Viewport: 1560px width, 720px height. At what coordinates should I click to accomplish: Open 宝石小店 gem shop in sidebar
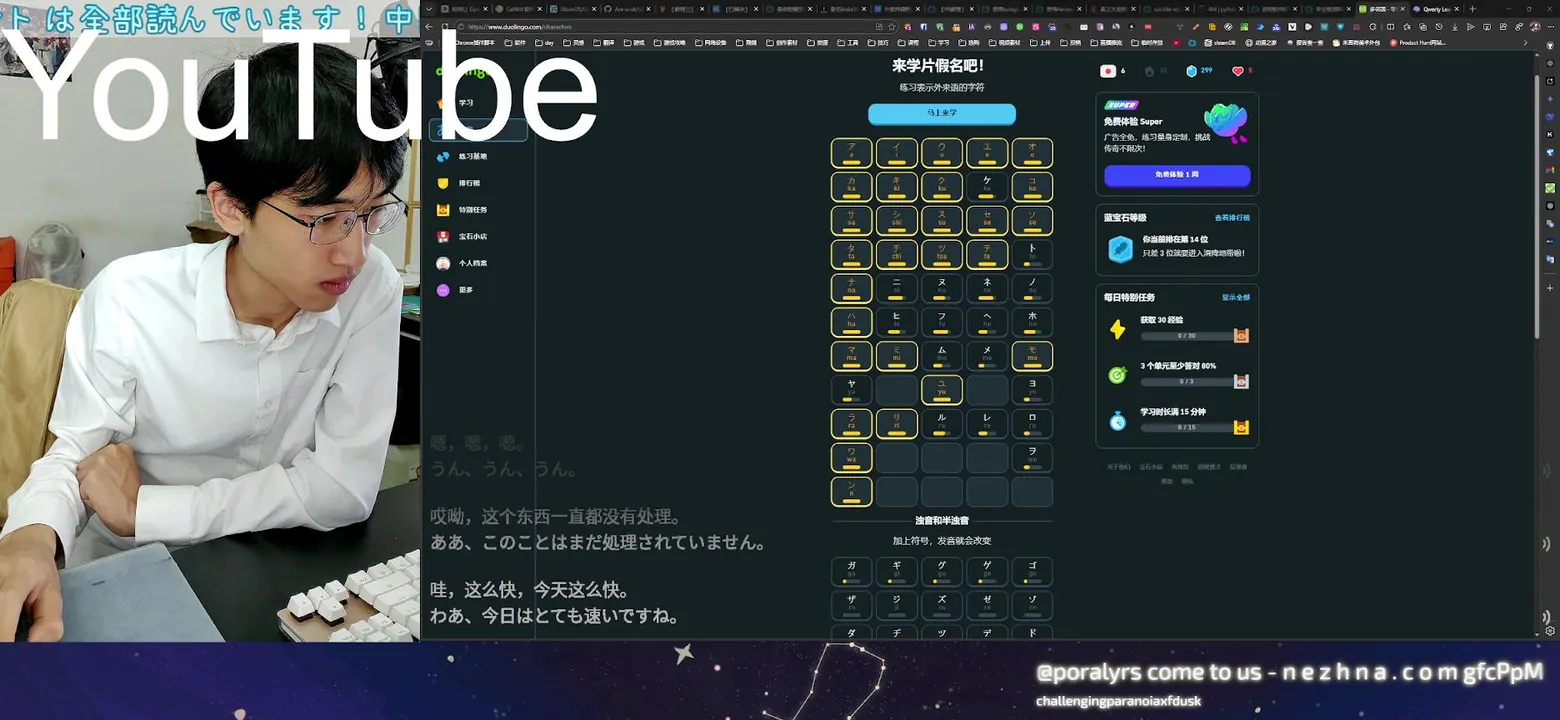tap(478, 237)
